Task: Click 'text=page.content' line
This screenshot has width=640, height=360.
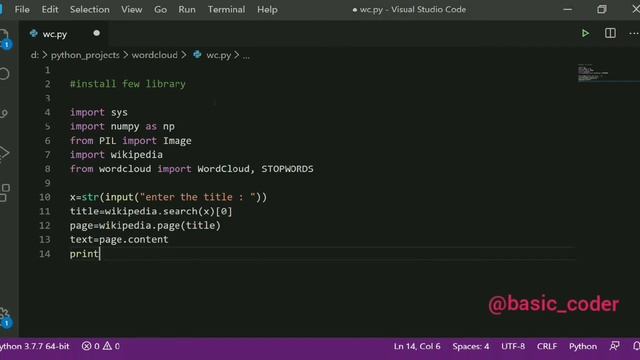Action: point(119,240)
